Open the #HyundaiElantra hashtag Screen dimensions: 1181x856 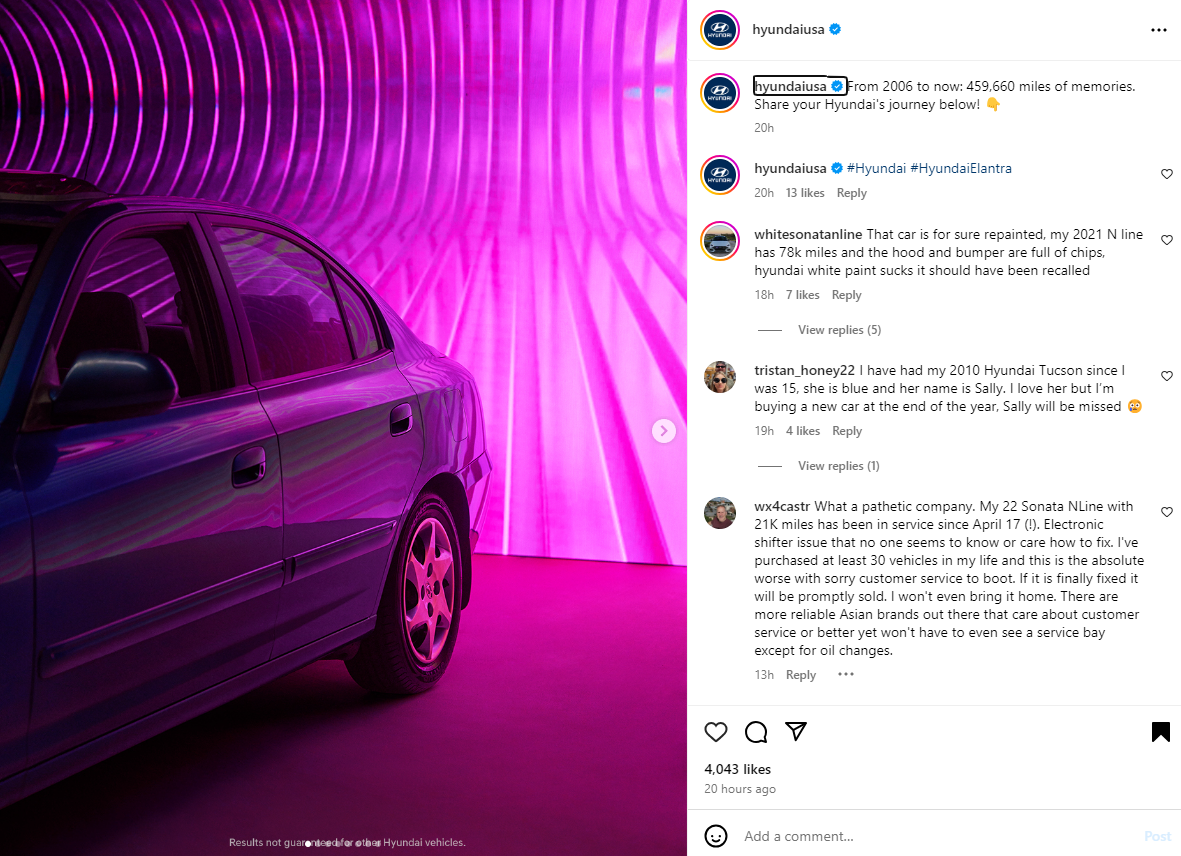pos(960,169)
